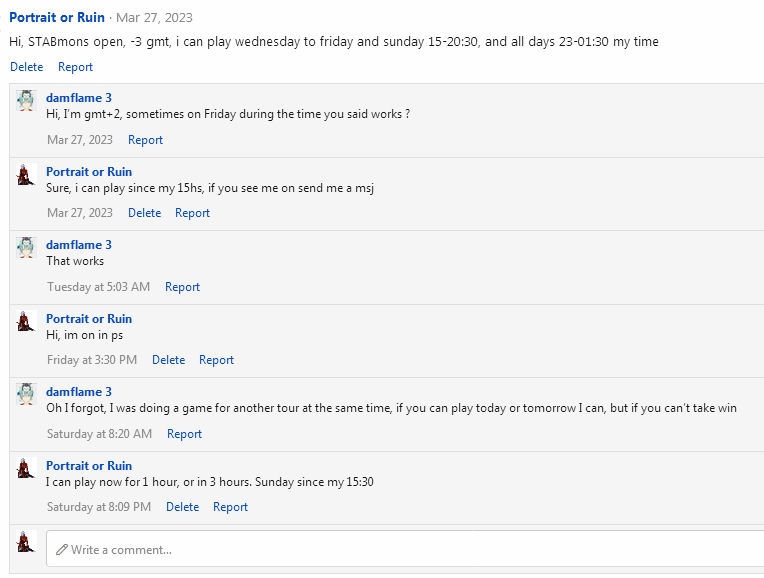764x578 pixels.
Task: Report the main post
Action: click(x=75, y=67)
